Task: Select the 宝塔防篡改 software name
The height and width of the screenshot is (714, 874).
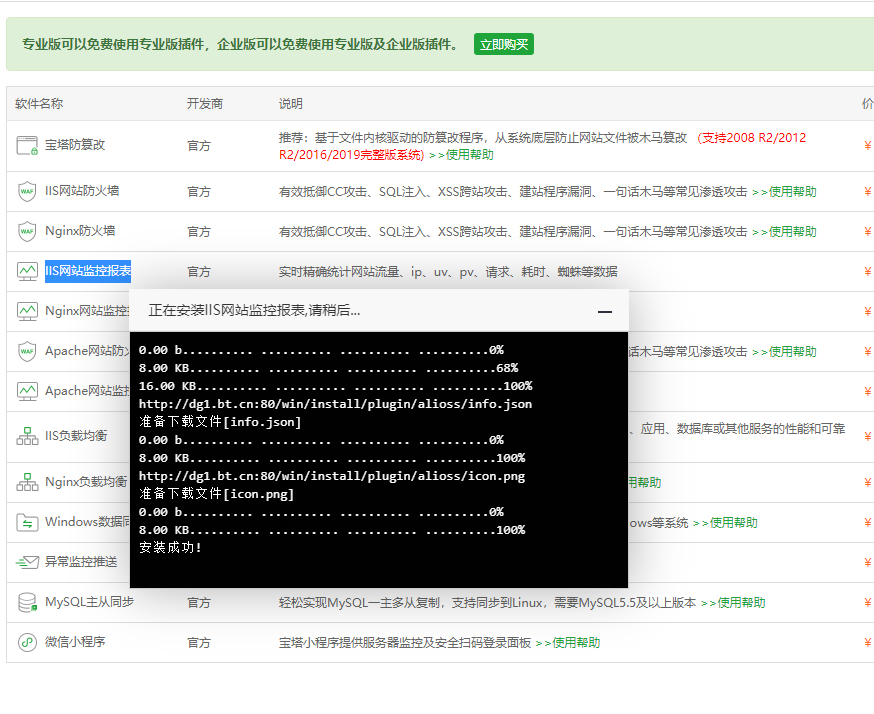Action: 75,145
